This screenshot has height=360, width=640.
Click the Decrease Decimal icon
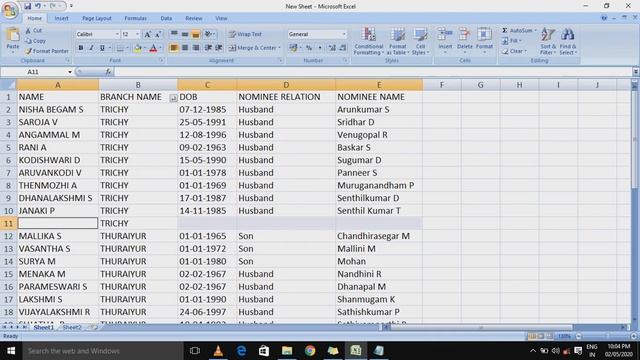point(343,48)
